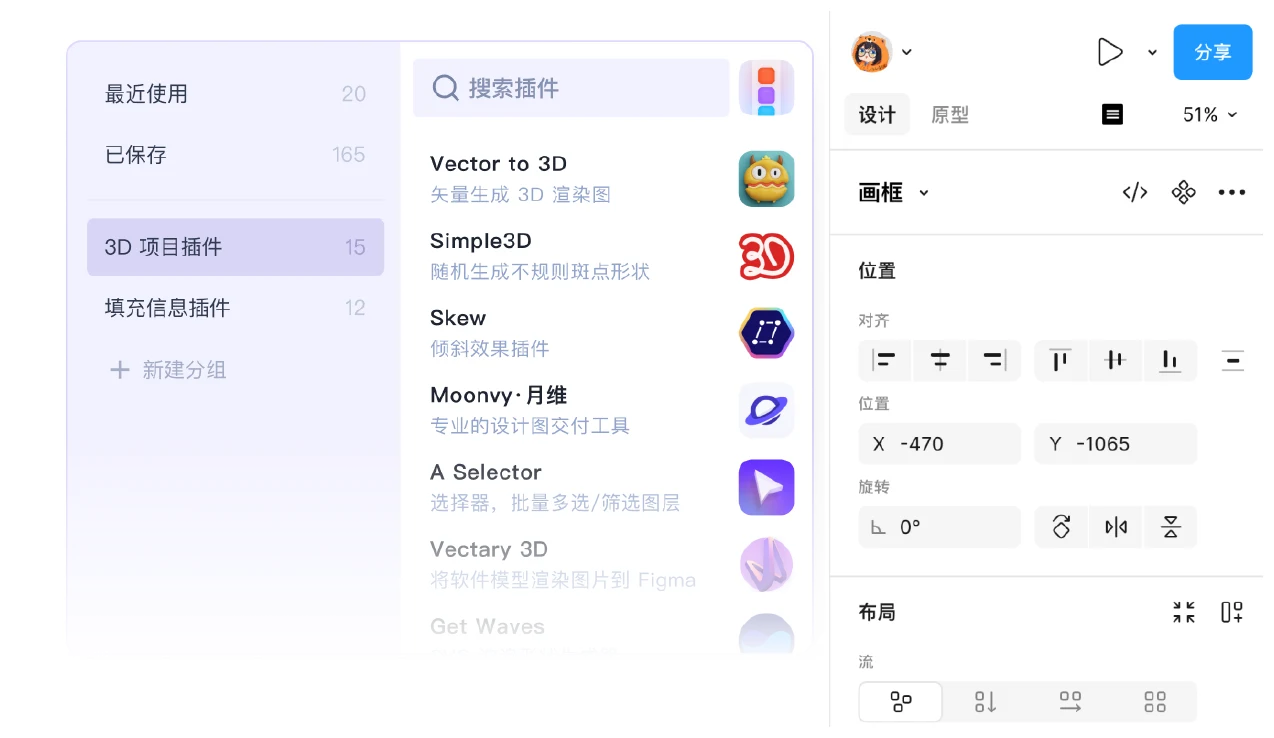Click the Vector to 3D plugin name

498,164
